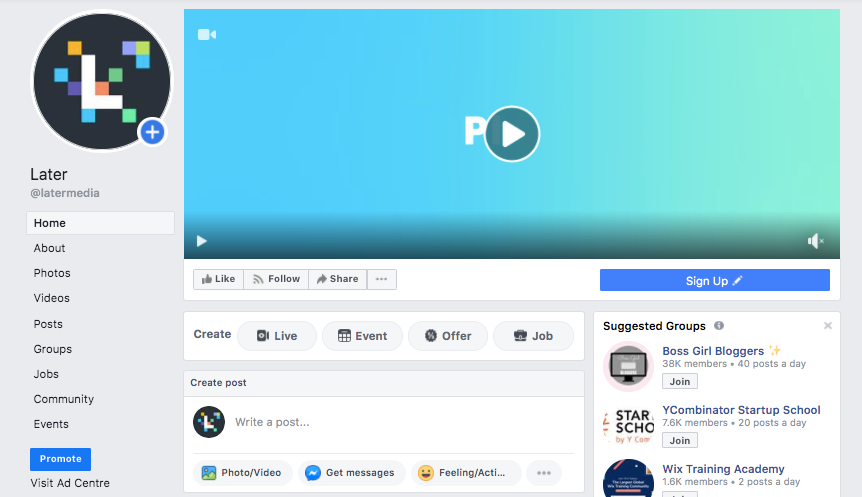Play the cover video with center play button

click(512, 134)
